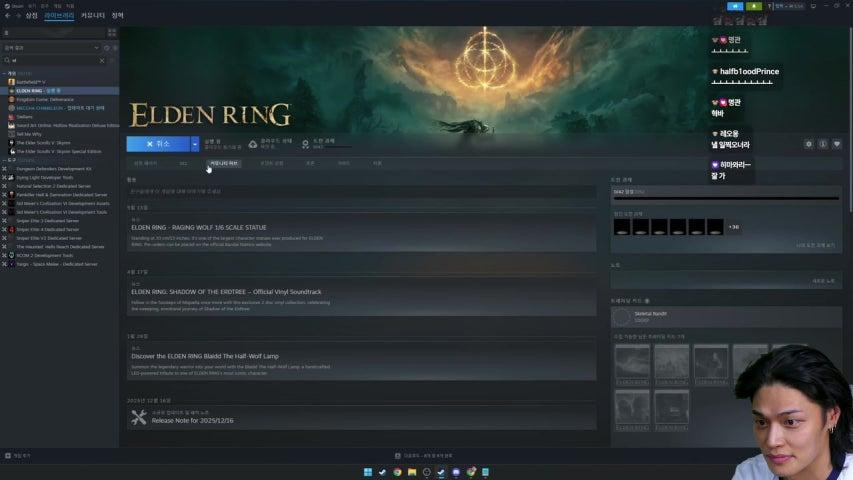The height and width of the screenshot is (480, 853).
Task: Clear the library search with X icon
Action: [x=102, y=60]
